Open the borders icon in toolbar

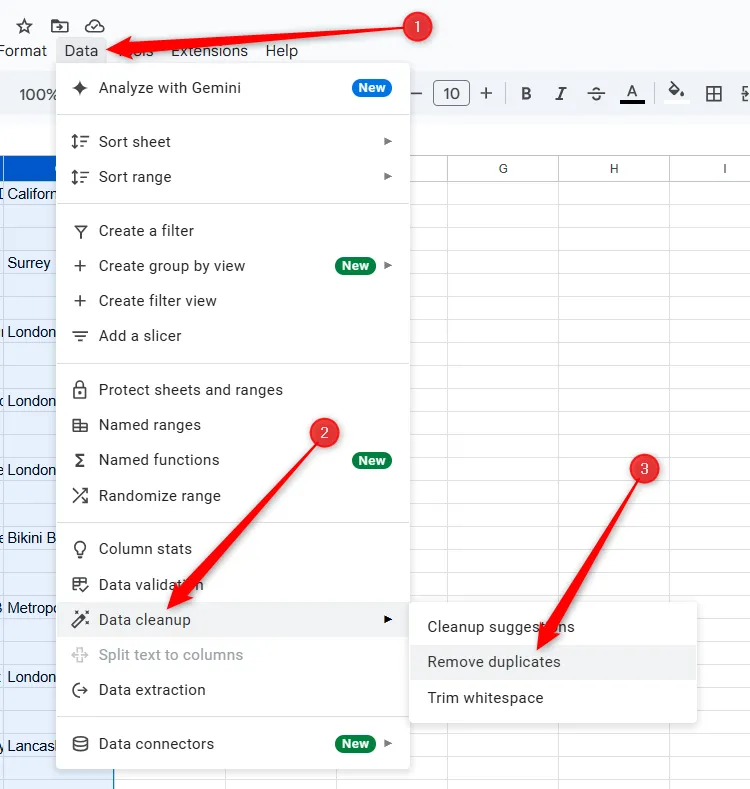[x=714, y=94]
